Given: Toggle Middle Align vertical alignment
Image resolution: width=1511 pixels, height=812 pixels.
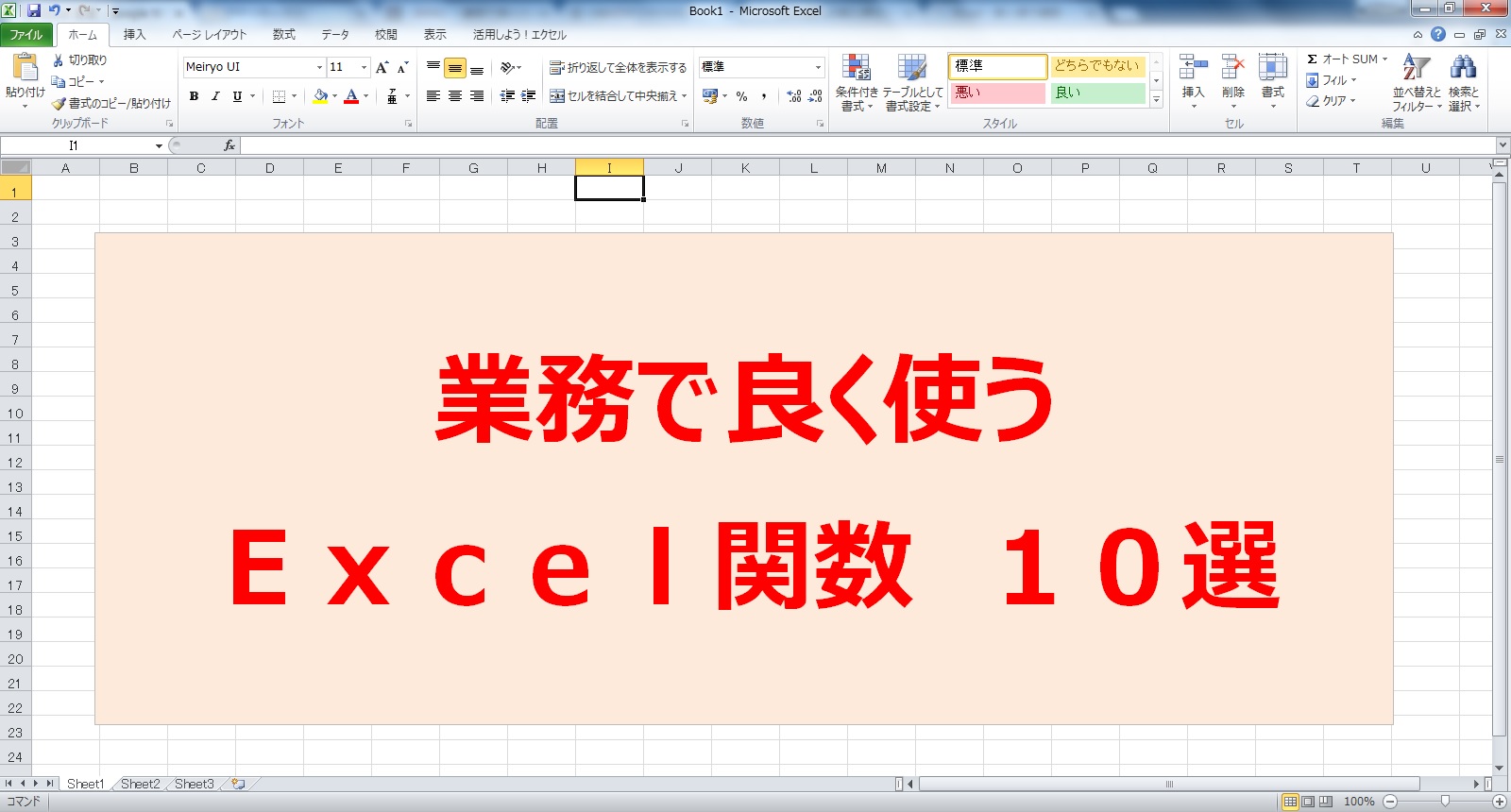Looking at the screenshot, I should [x=455, y=67].
